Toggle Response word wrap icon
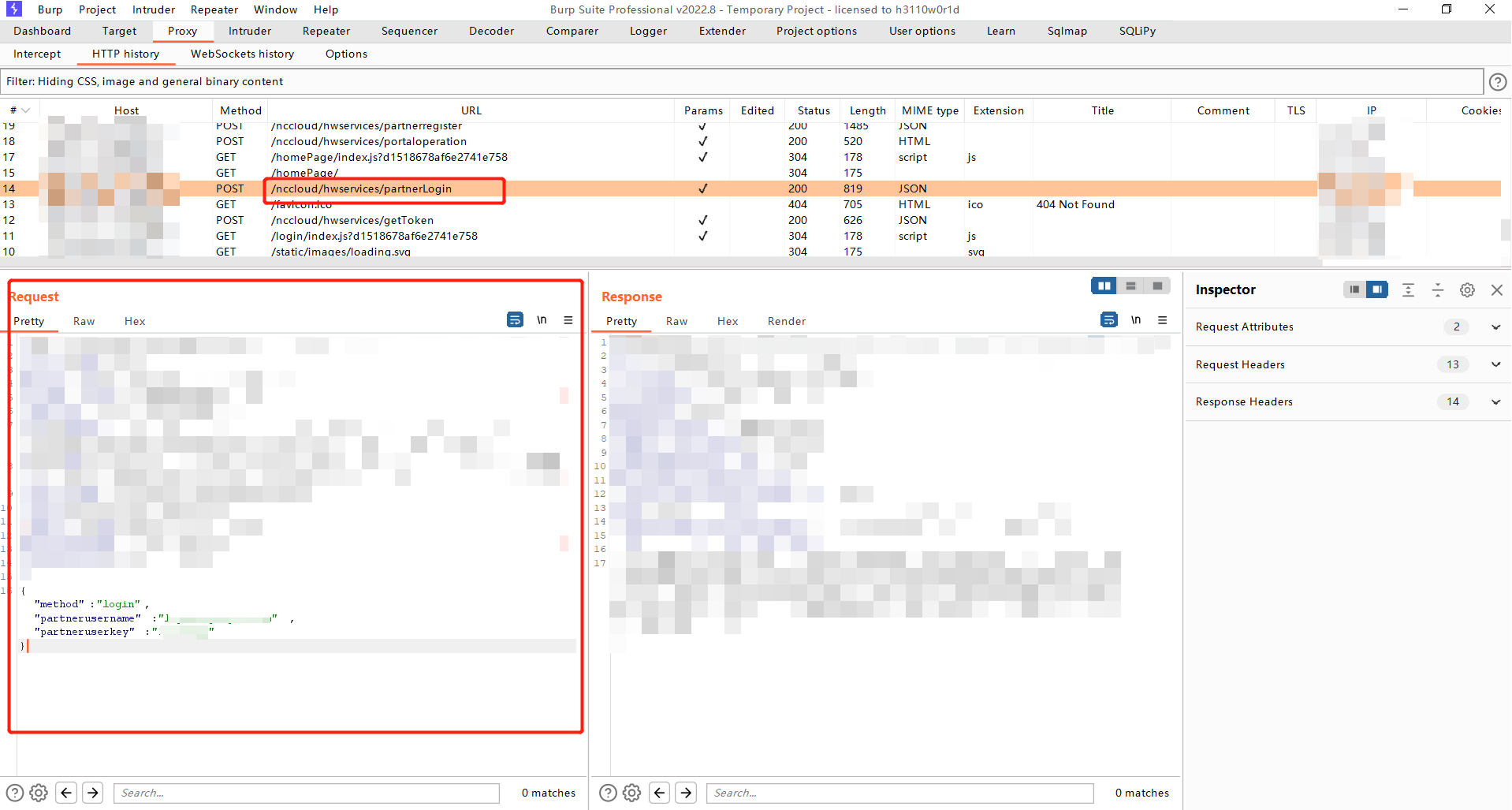The image size is (1512, 810). click(x=1108, y=319)
